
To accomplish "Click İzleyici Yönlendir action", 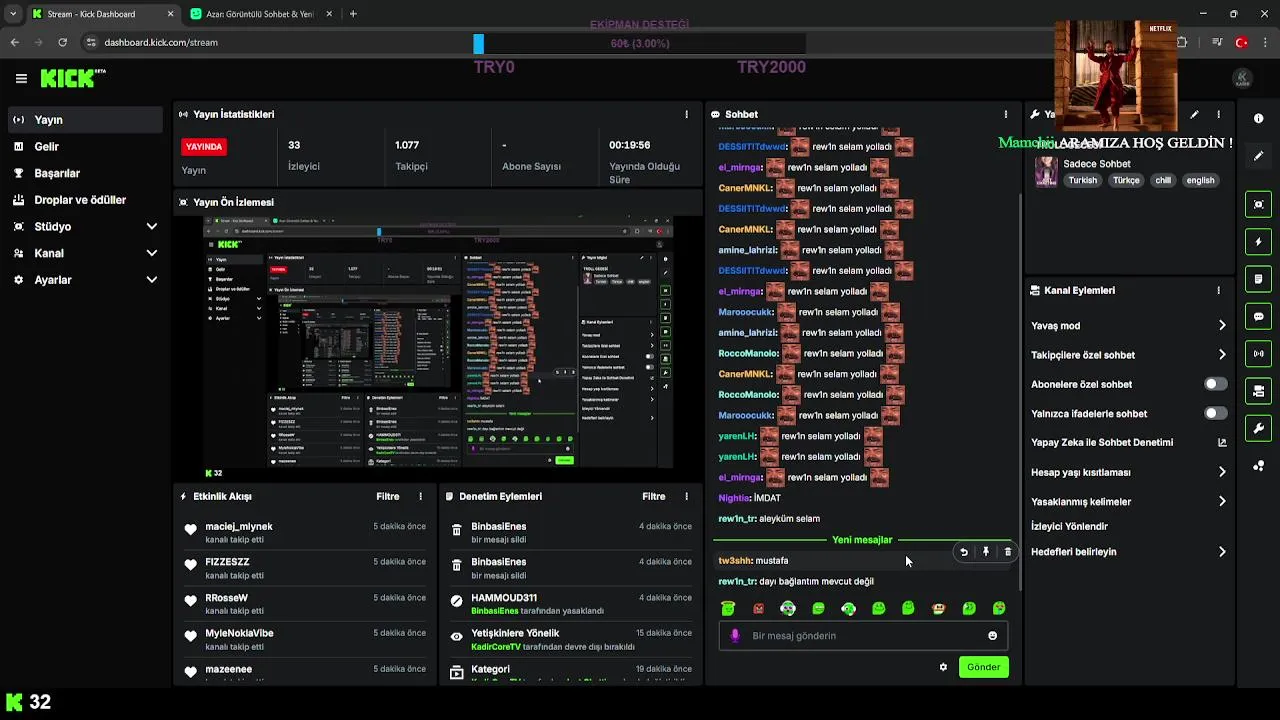I will [x=1069, y=526].
